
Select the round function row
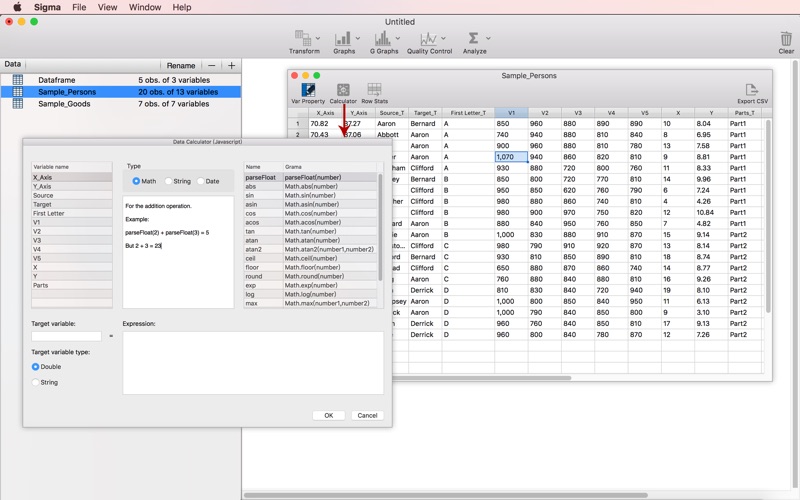coord(311,276)
